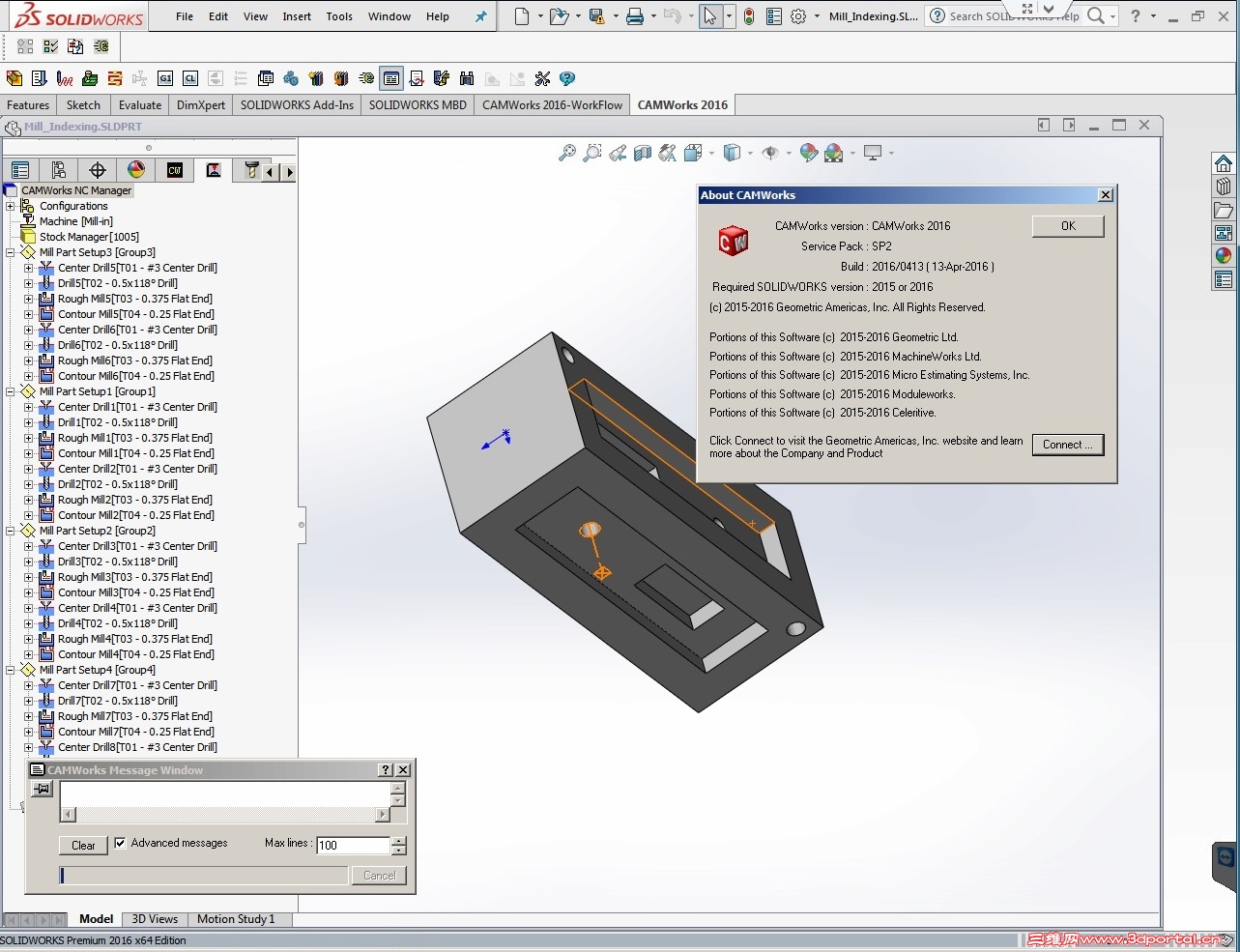The image size is (1240, 952).
Task: Click the CAMWorks Help question bubble icon
Action: (x=567, y=78)
